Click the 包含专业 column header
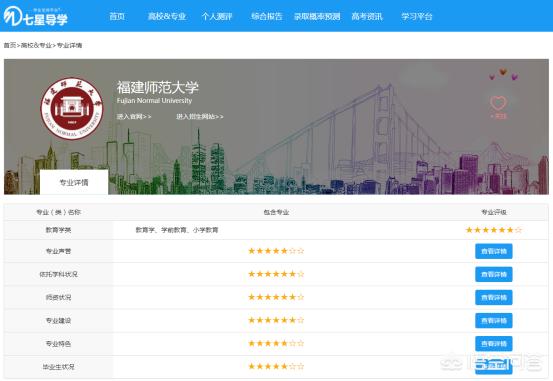Viewport: 553px width, 381px height. click(x=276, y=212)
